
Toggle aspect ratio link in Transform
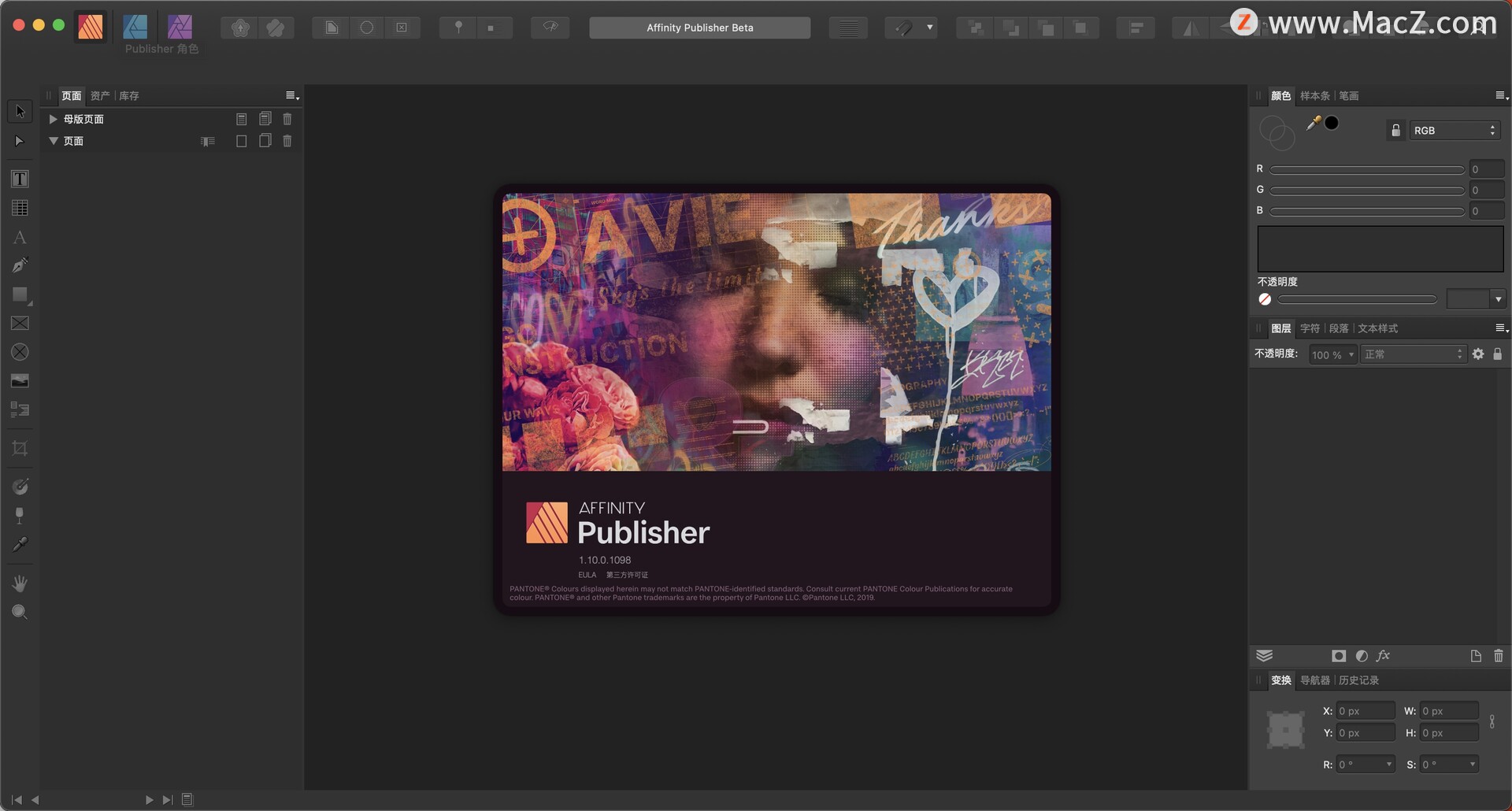(x=1492, y=721)
